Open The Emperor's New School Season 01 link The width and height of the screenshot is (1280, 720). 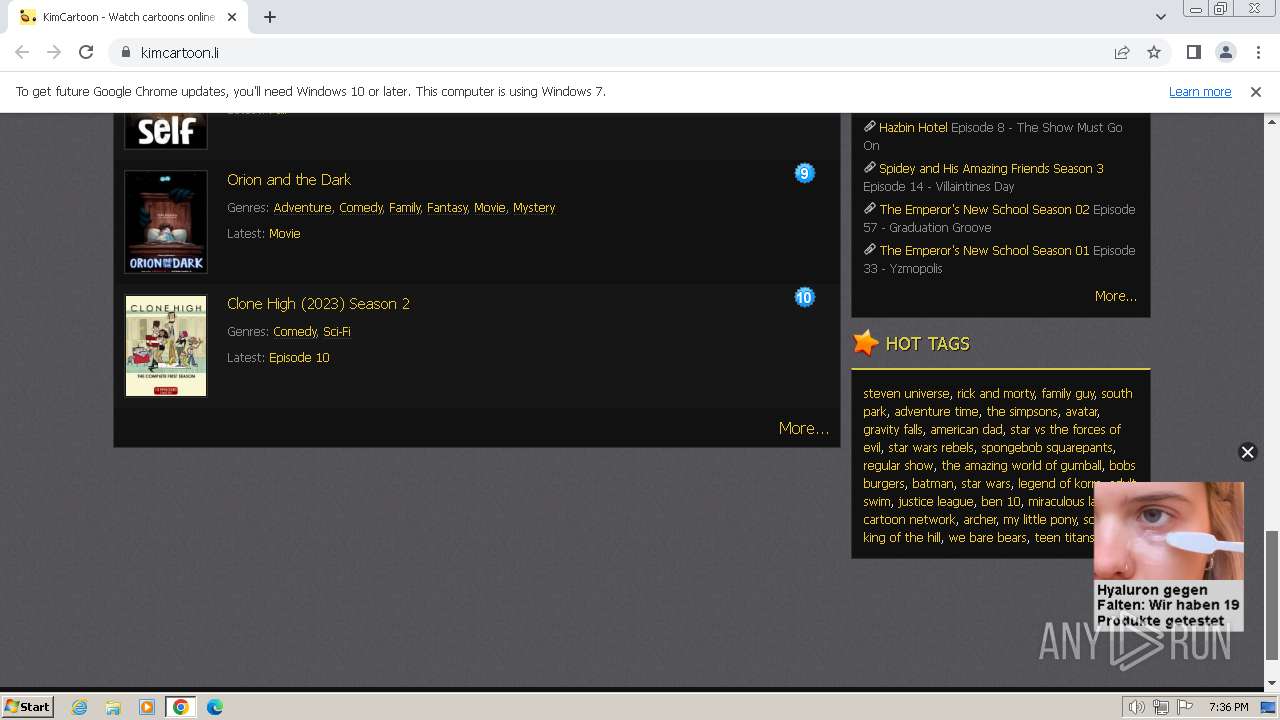(x=985, y=251)
